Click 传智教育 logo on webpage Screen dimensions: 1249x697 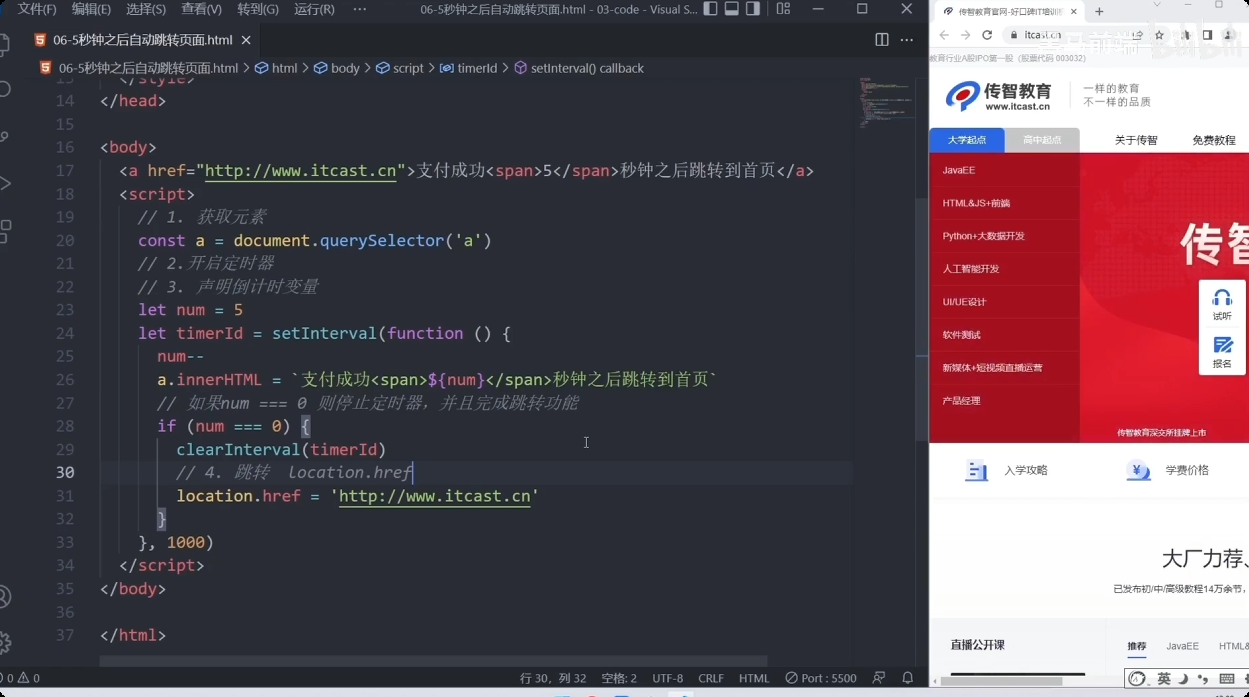(x=999, y=96)
